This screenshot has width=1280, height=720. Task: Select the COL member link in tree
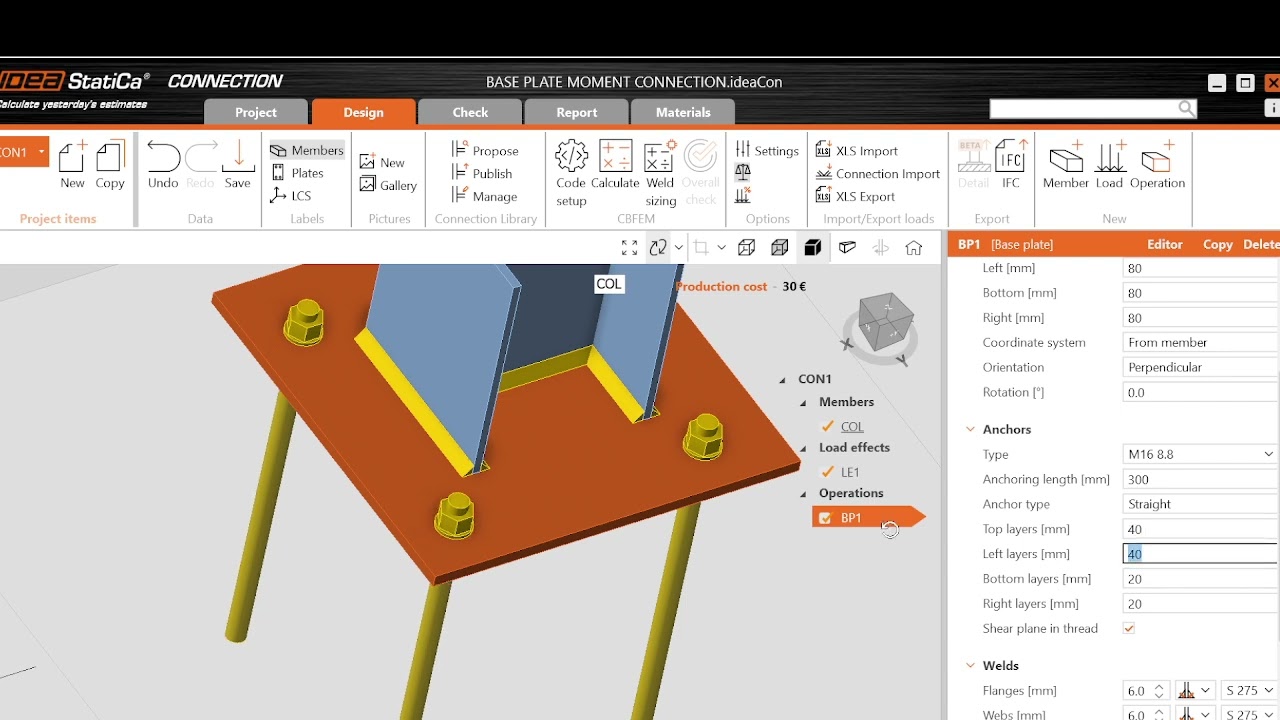click(852, 426)
